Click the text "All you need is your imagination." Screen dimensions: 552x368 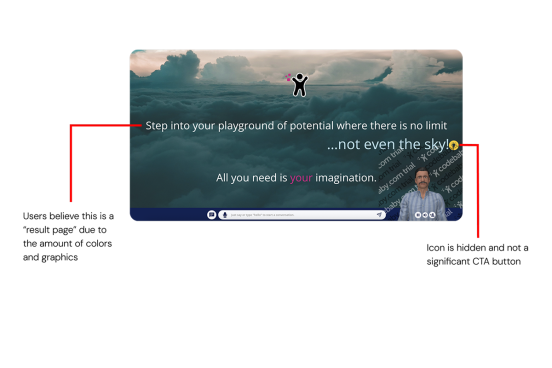296,178
